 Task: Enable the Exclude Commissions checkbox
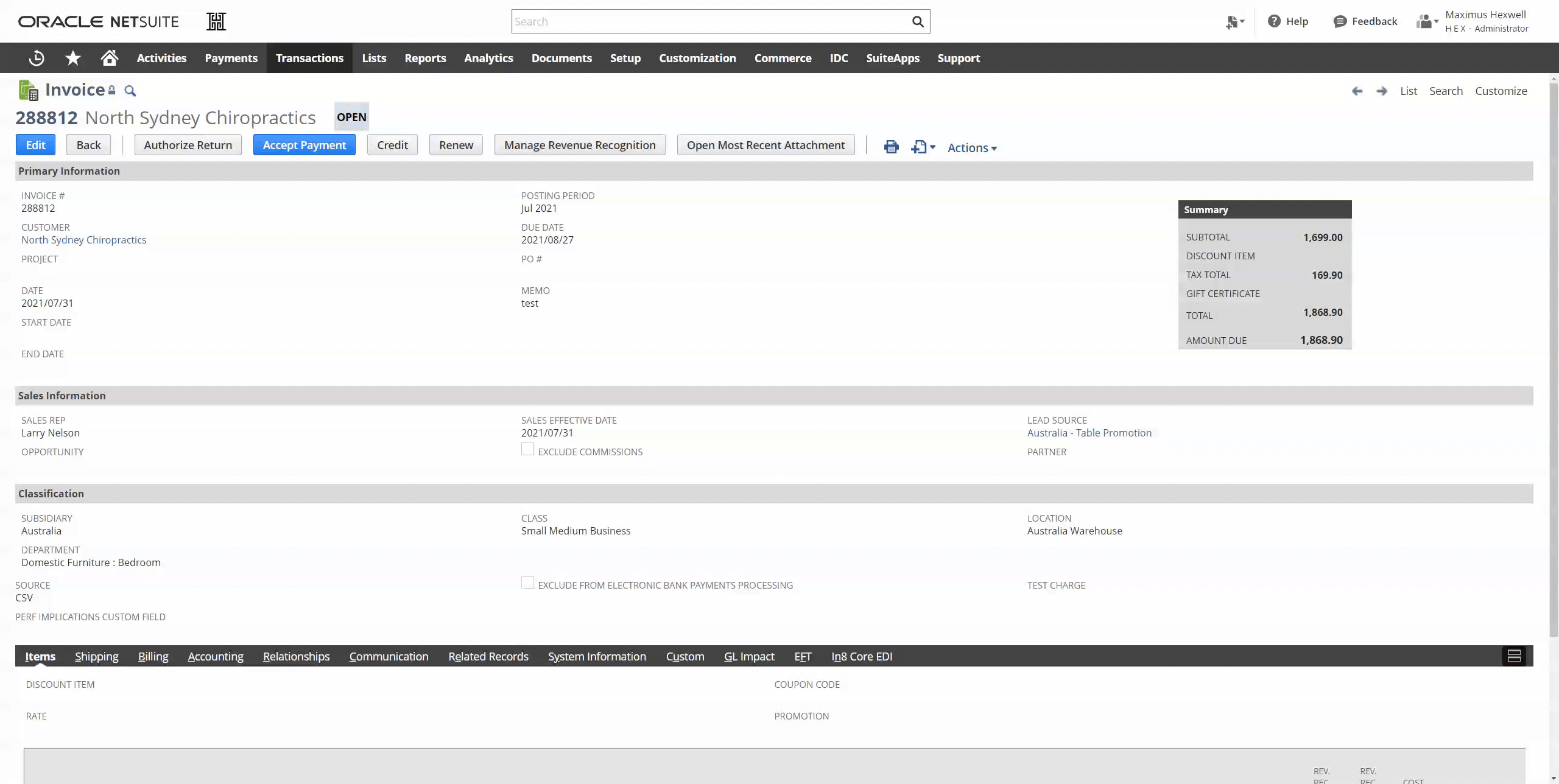coord(528,449)
